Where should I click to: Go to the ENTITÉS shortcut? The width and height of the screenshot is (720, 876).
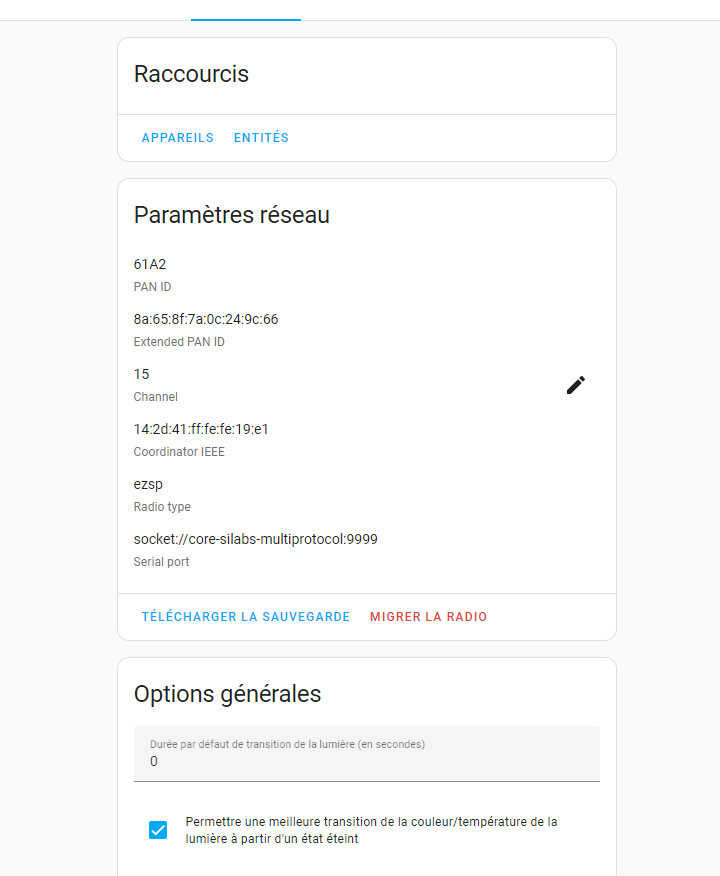tap(261, 138)
